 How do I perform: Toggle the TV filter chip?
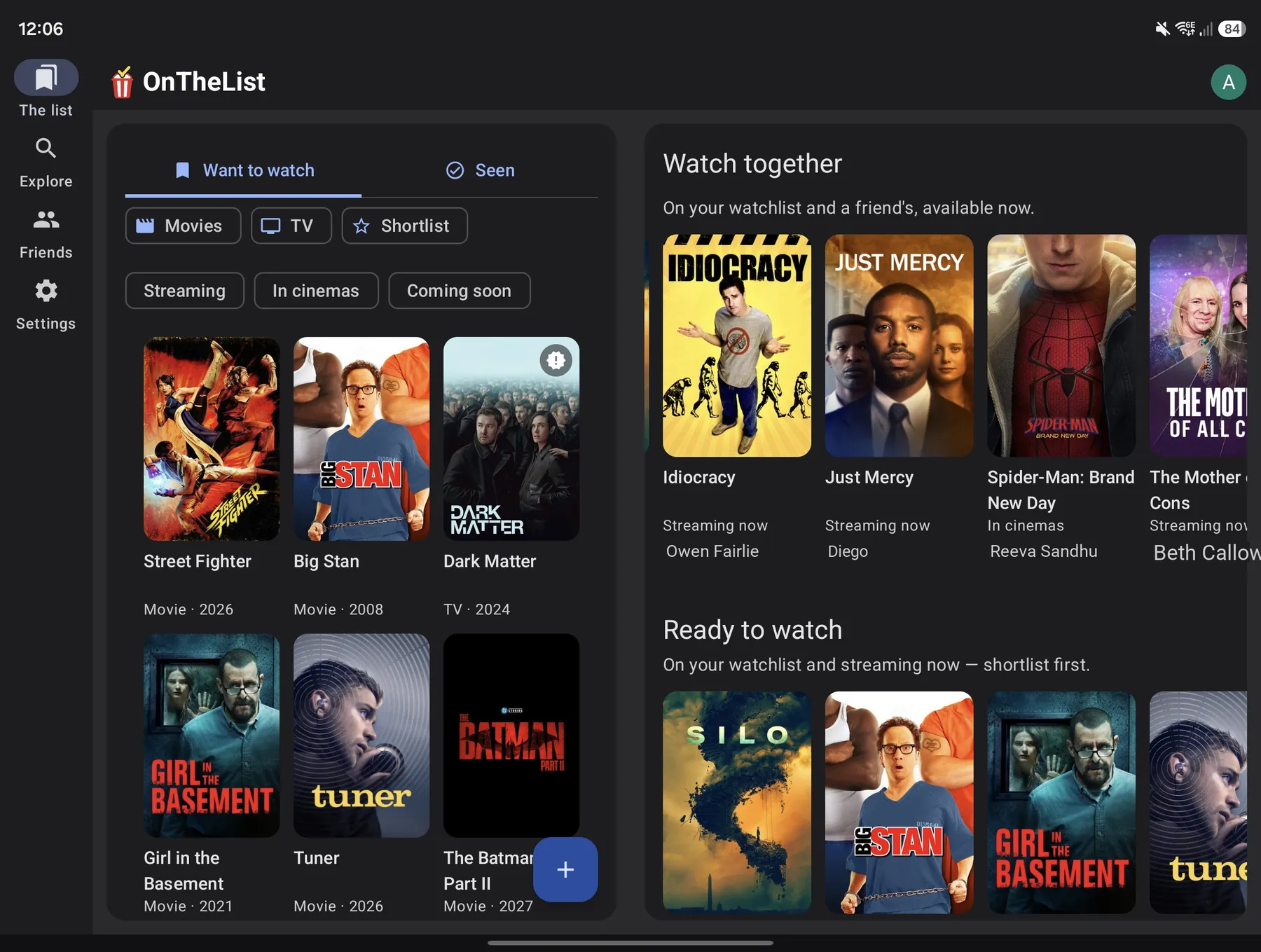point(291,226)
